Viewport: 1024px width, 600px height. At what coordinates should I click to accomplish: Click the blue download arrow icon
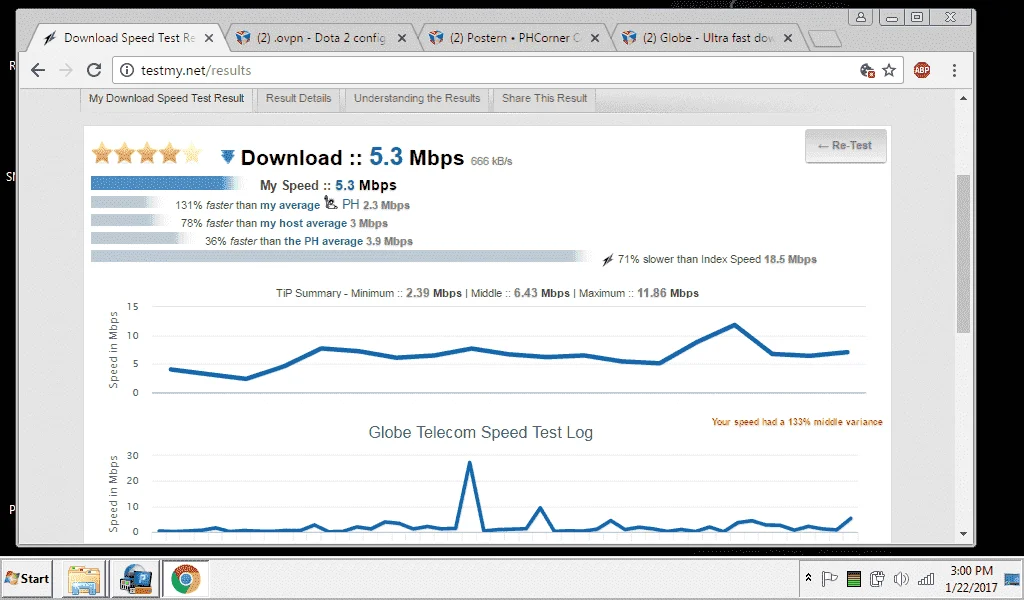227,156
